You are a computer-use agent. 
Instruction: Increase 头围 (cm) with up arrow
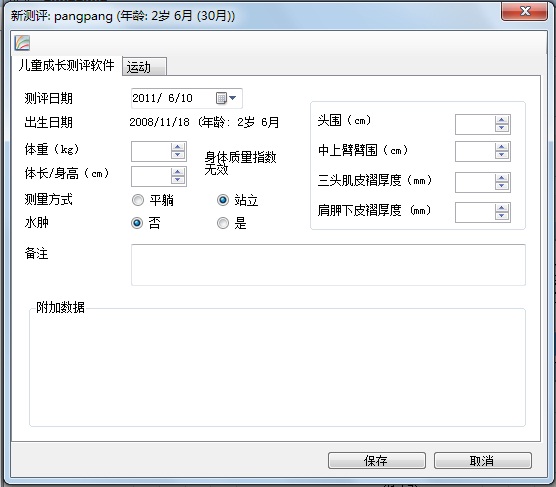click(x=501, y=120)
